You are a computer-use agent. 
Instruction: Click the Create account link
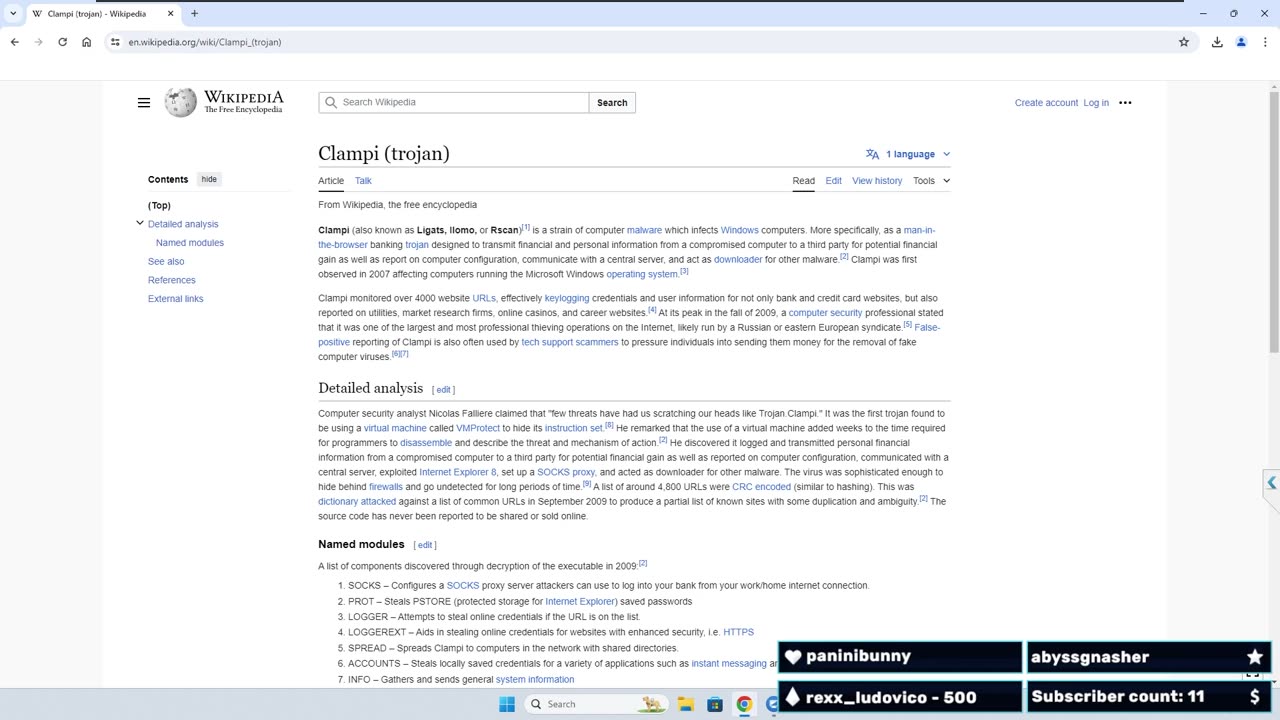pyautogui.click(x=1046, y=103)
